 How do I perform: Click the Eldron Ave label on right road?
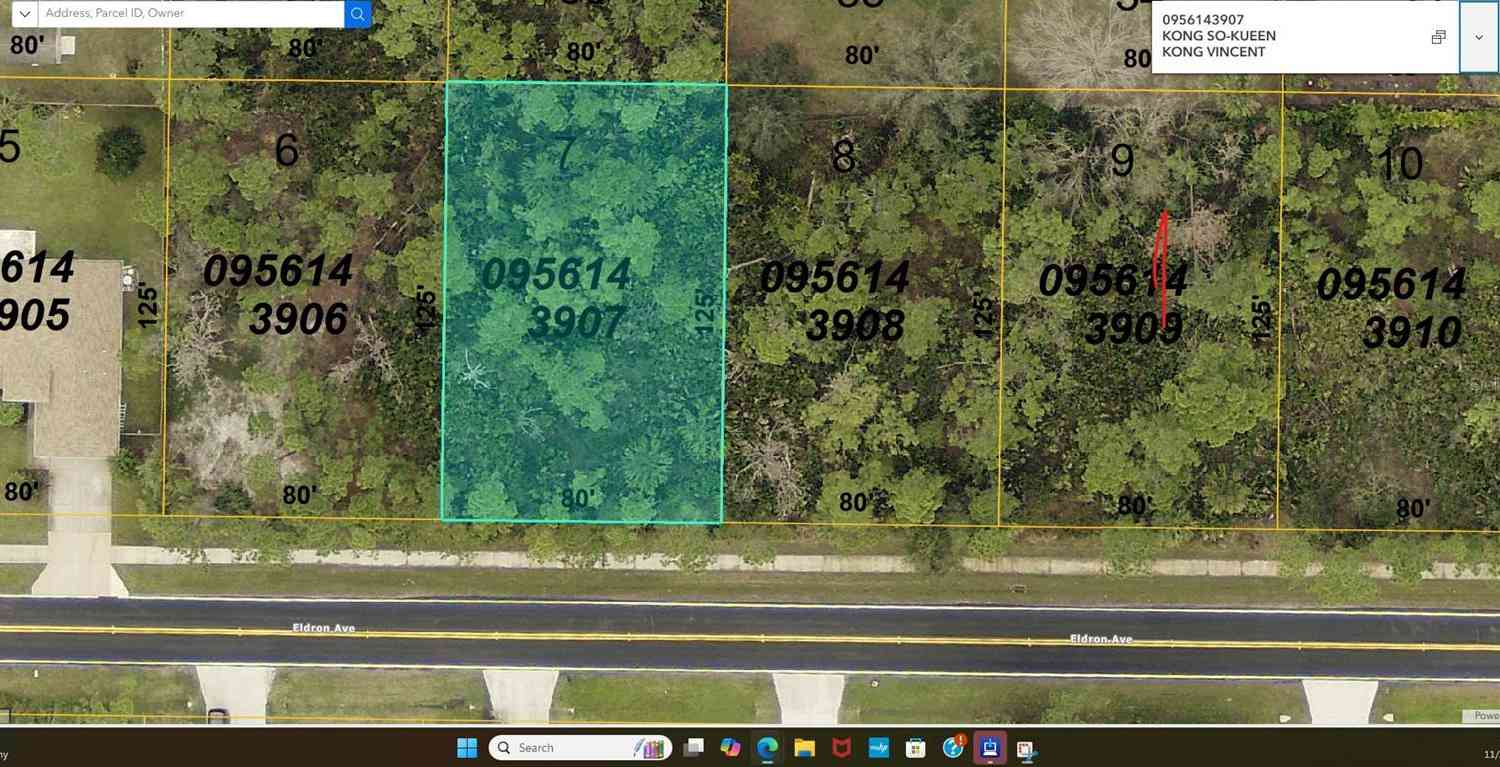pos(1101,638)
